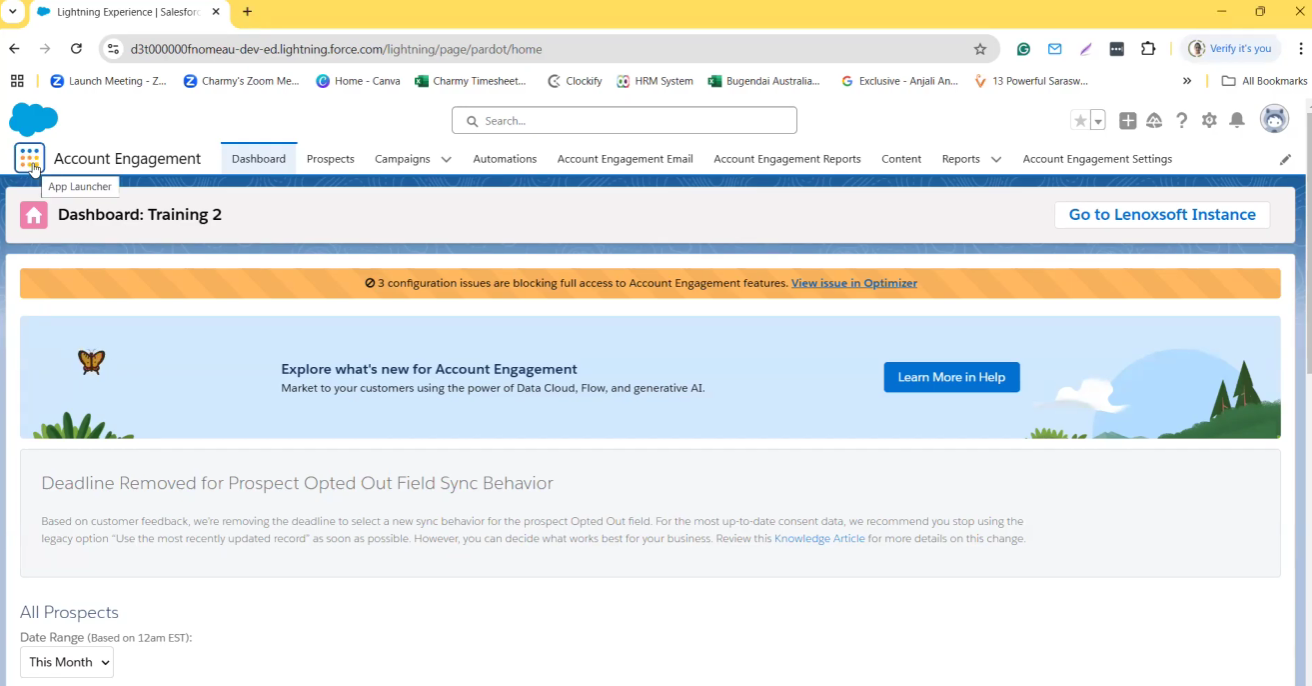Open the Salesforce Help question mark
1312x686 pixels.
(x=1182, y=121)
